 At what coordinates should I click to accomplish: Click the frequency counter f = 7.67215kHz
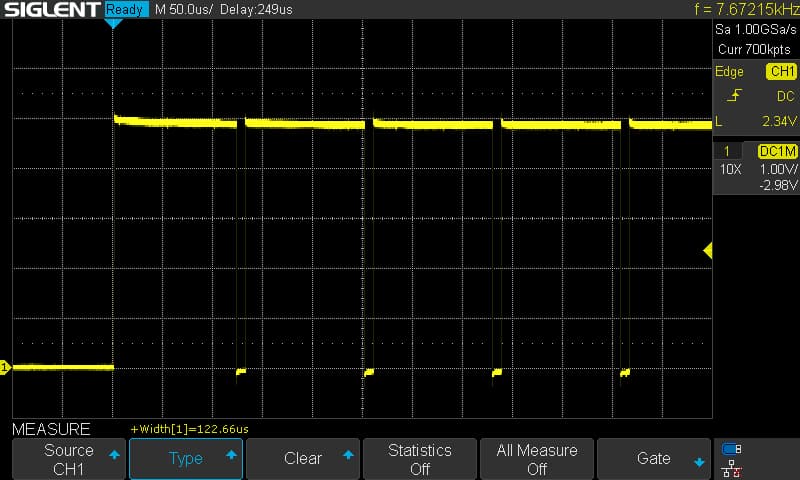tap(746, 9)
